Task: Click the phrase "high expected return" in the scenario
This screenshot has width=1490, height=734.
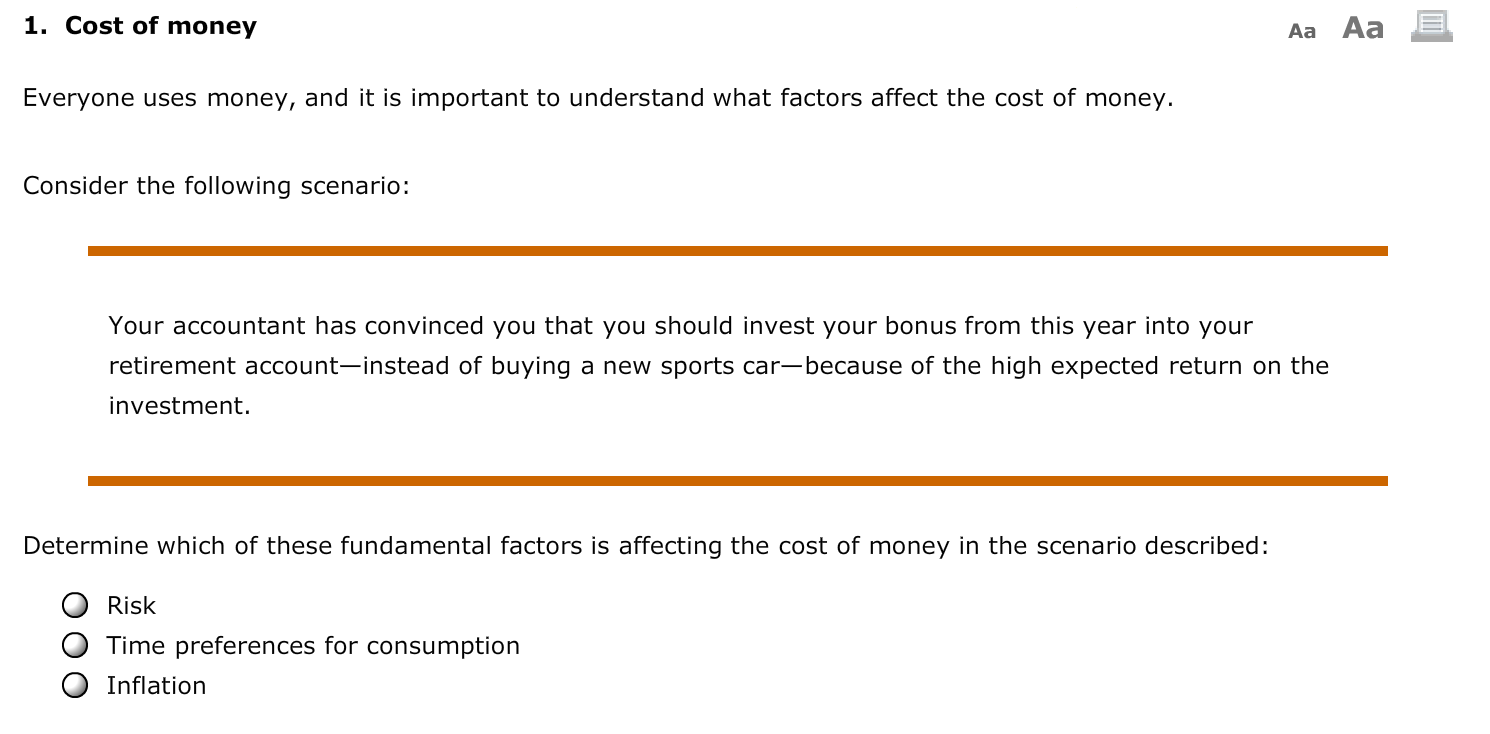Action: pos(1117,366)
